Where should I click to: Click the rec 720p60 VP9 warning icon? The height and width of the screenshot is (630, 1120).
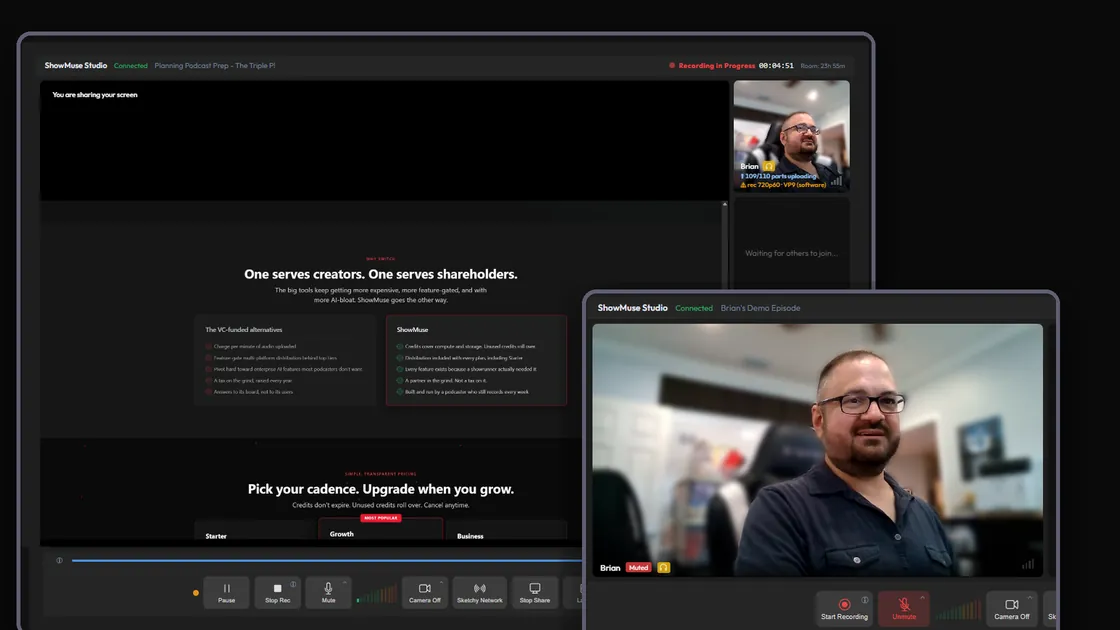coord(743,185)
